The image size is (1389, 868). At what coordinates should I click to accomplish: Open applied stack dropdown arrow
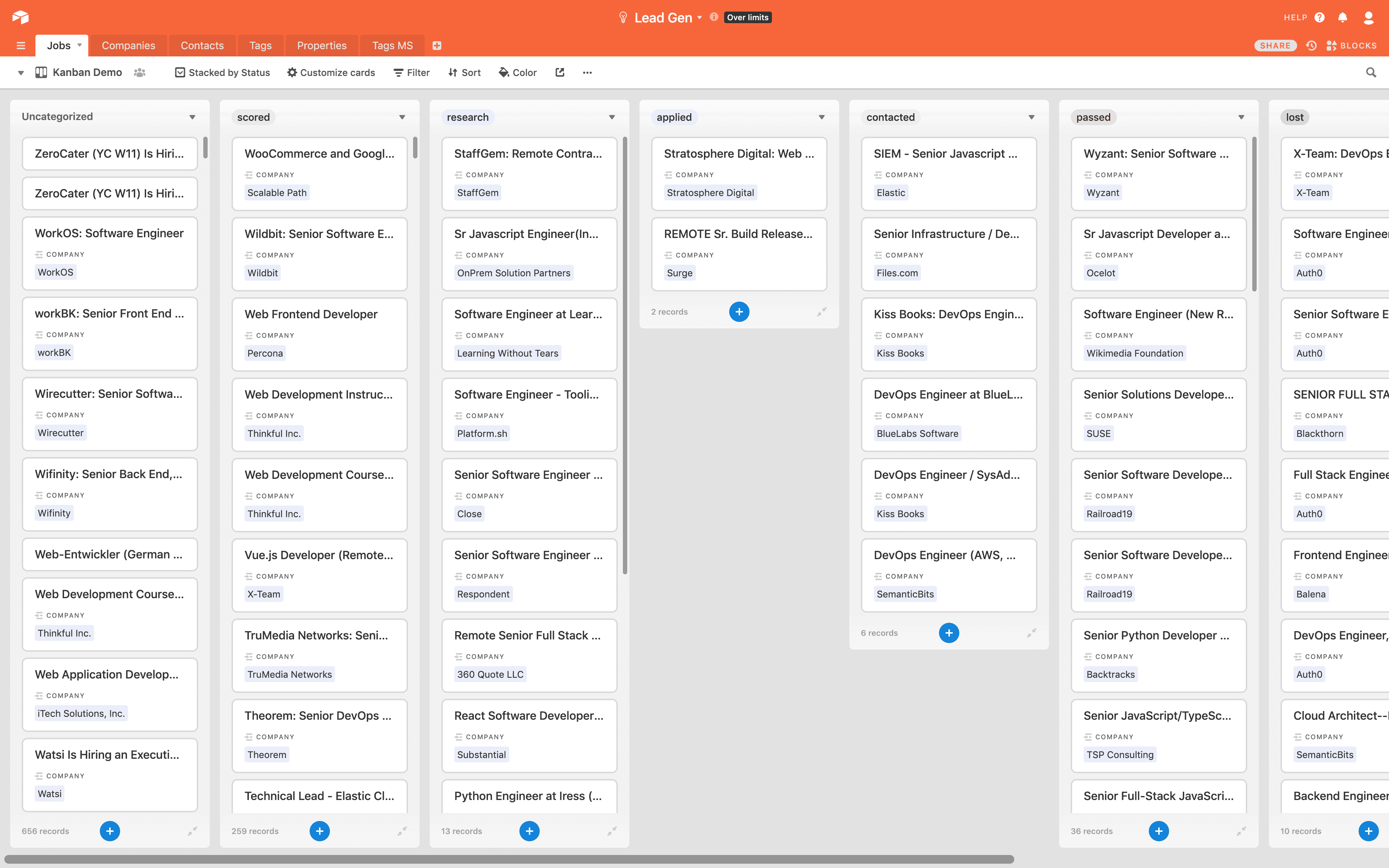(822, 117)
